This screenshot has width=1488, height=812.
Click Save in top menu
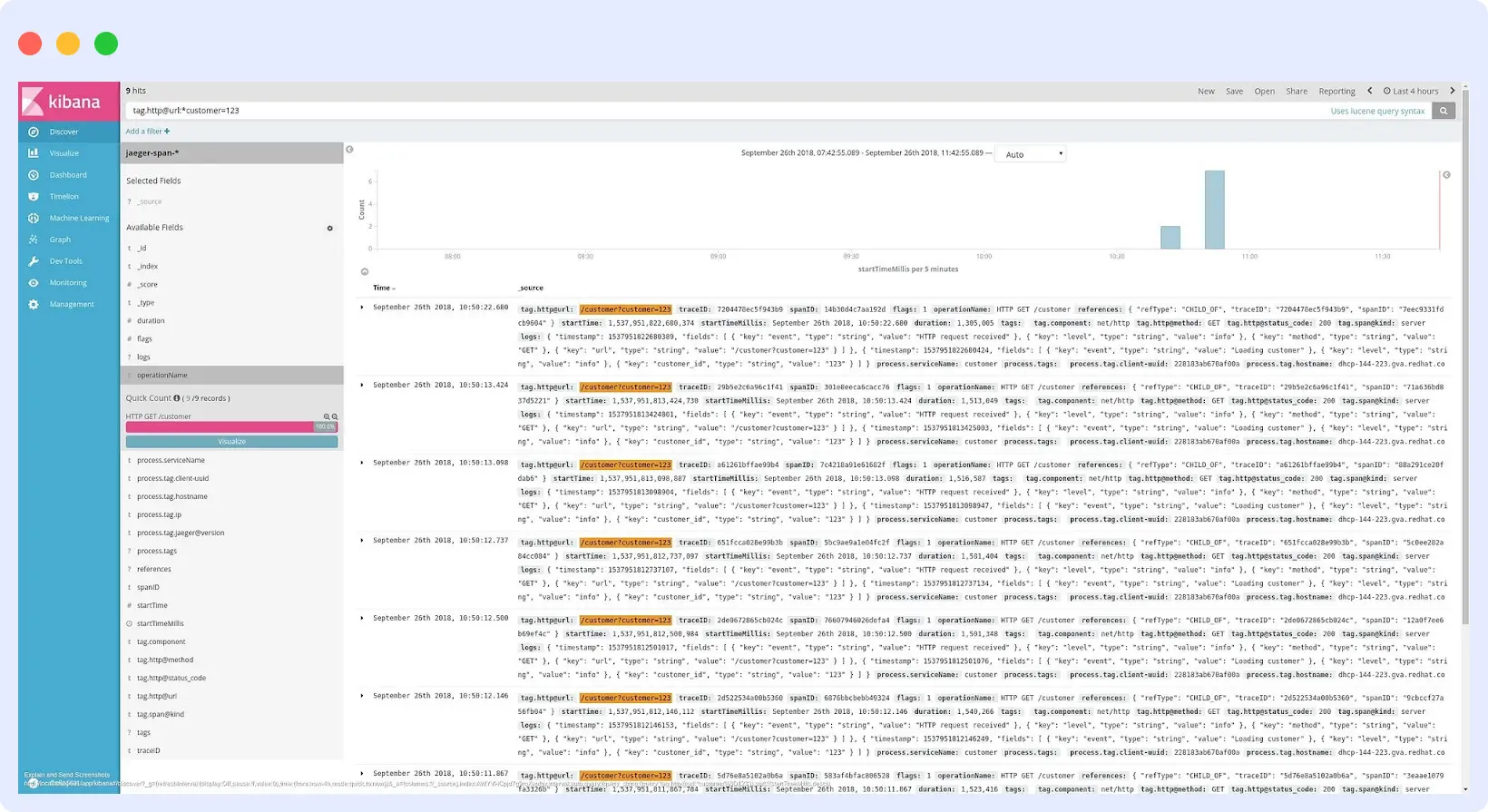click(x=1234, y=92)
